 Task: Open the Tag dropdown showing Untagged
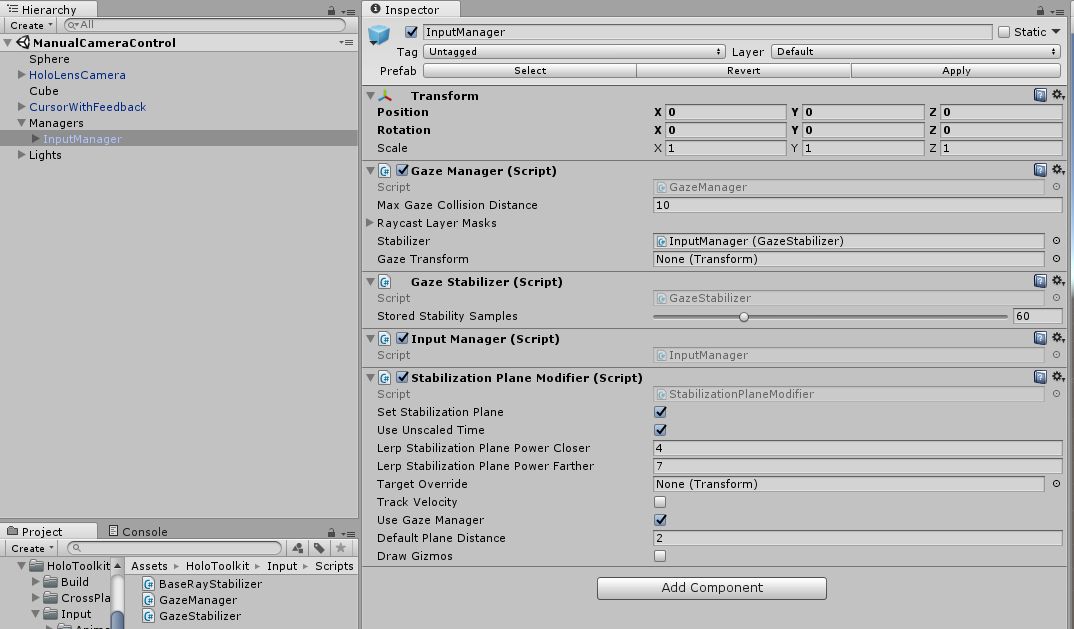(x=574, y=51)
